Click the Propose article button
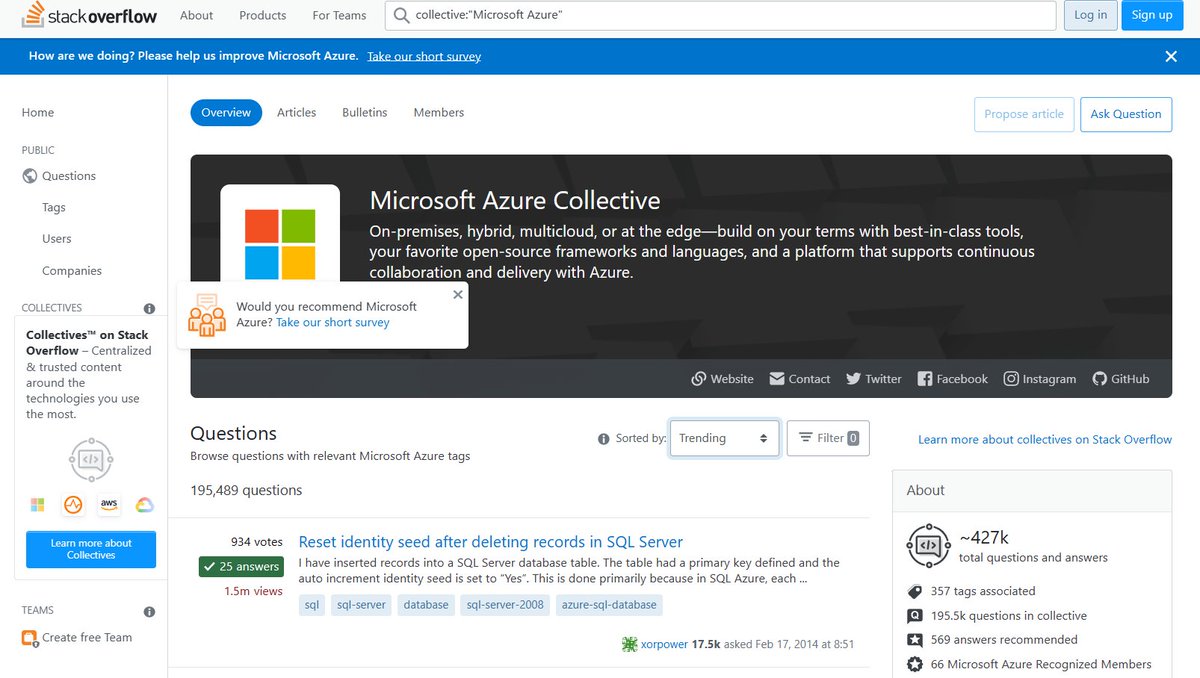 [1024, 114]
